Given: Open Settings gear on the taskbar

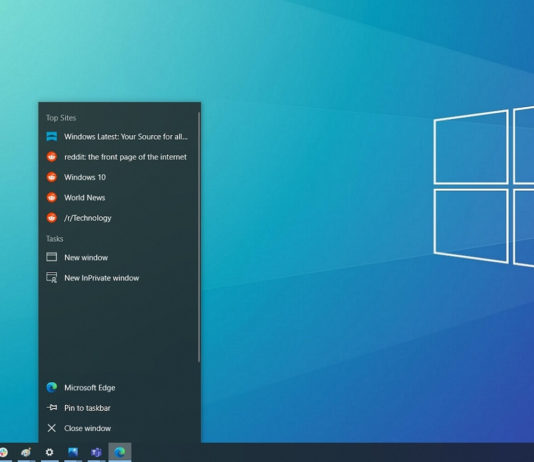Looking at the screenshot, I should 49,452.
